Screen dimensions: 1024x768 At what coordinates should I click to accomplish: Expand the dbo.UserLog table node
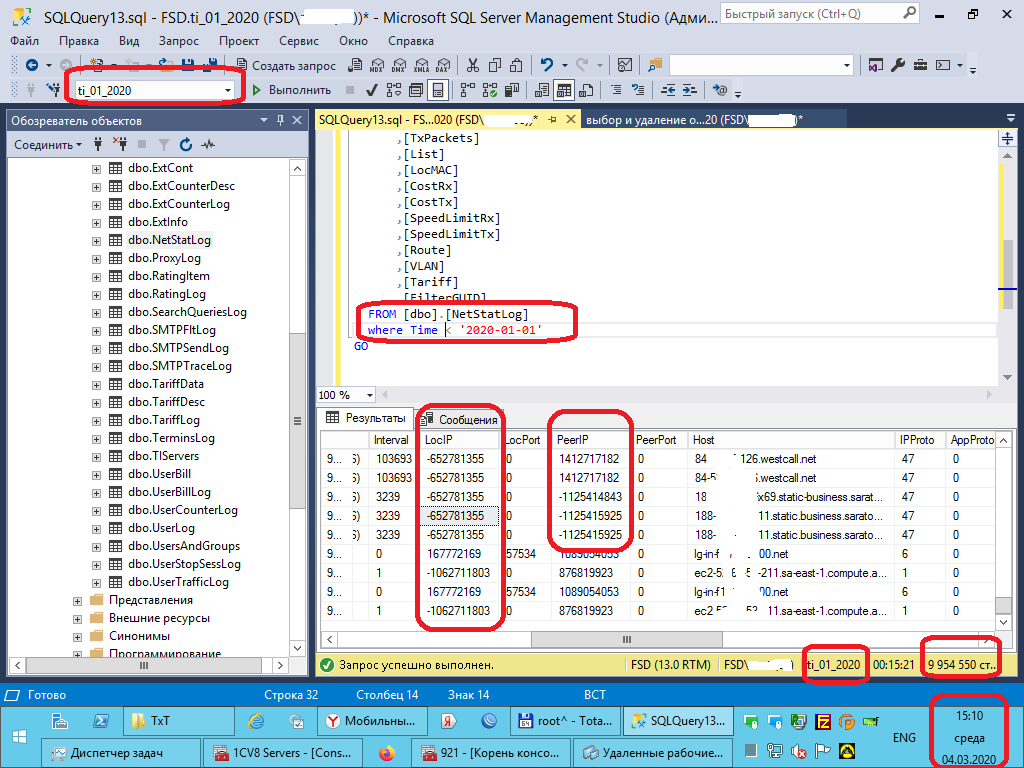(x=96, y=529)
